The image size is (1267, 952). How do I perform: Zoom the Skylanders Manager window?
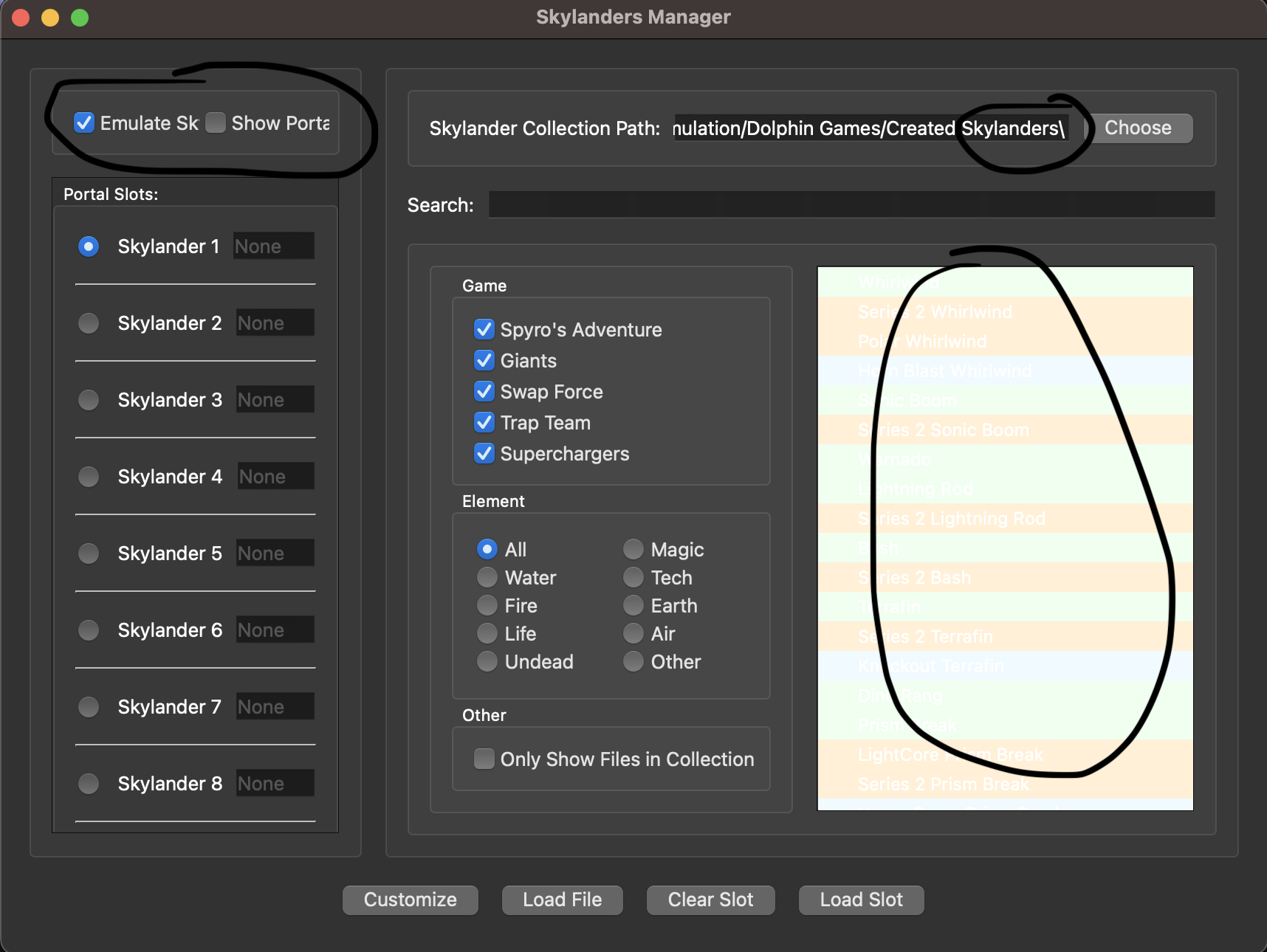point(80,17)
